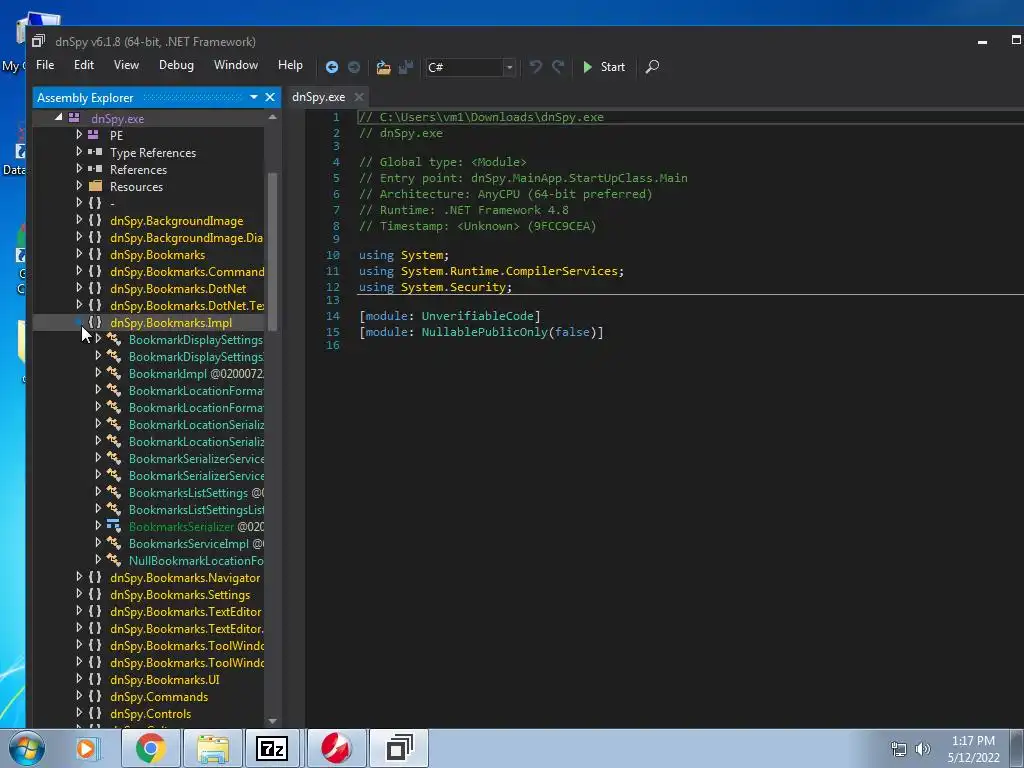Click the PE node icon
Image resolution: width=1024 pixels, height=768 pixels.
(93, 135)
